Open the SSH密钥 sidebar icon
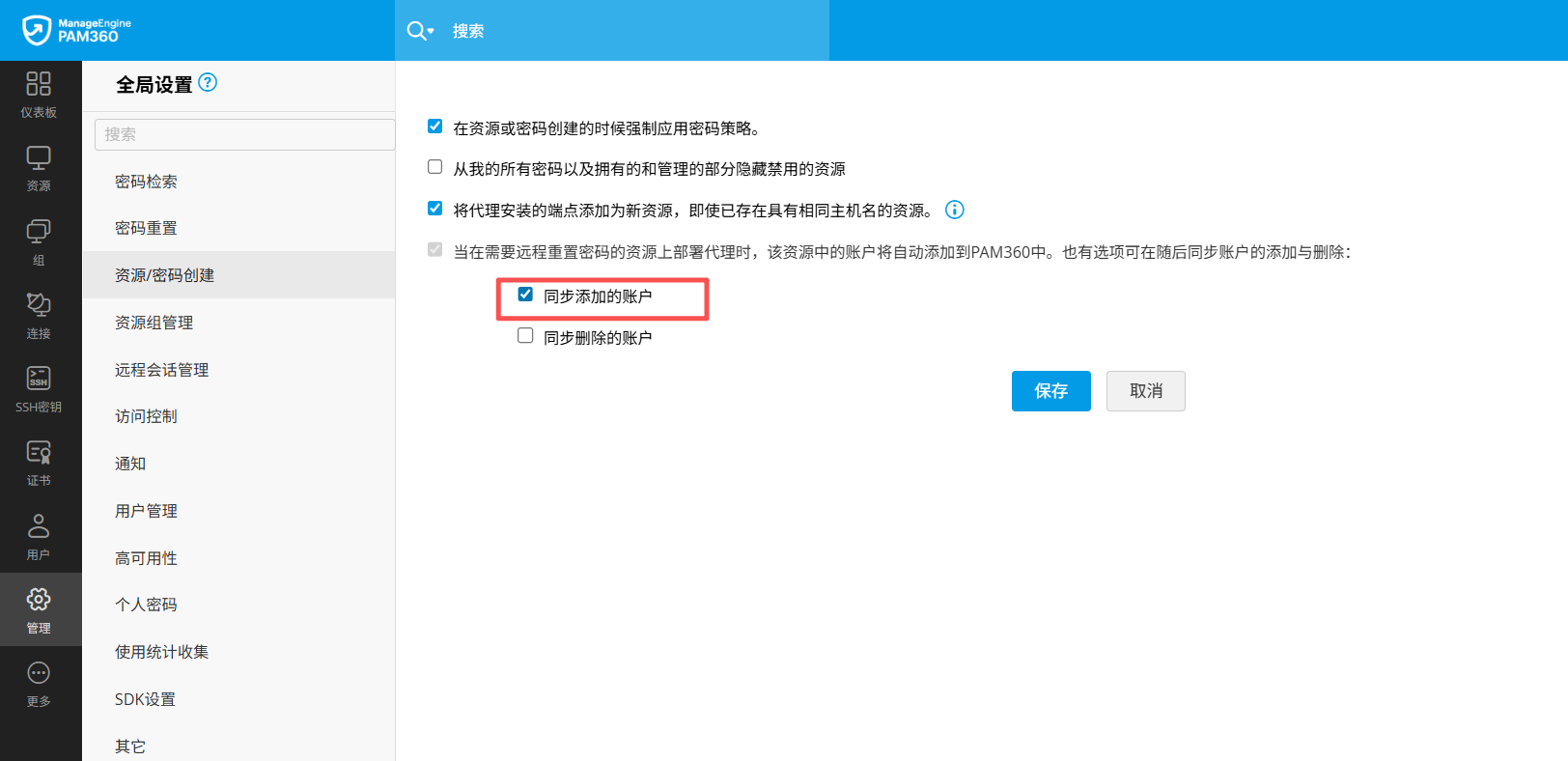The image size is (1568, 761). [x=39, y=389]
